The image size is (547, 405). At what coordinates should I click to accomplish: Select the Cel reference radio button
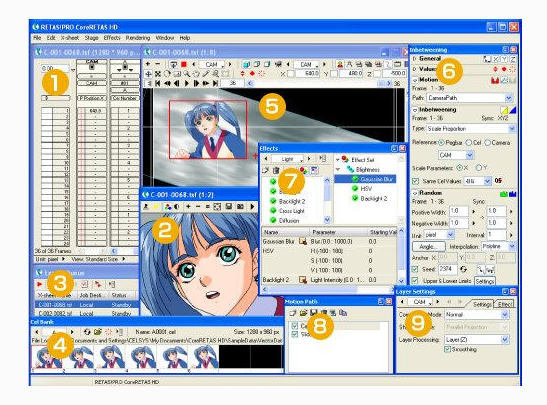(x=469, y=142)
